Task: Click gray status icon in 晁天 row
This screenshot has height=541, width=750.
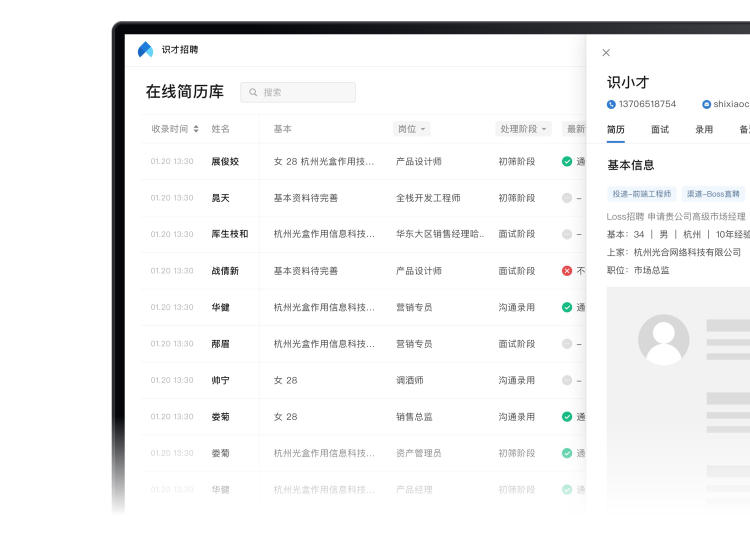Action: pos(567,198)
